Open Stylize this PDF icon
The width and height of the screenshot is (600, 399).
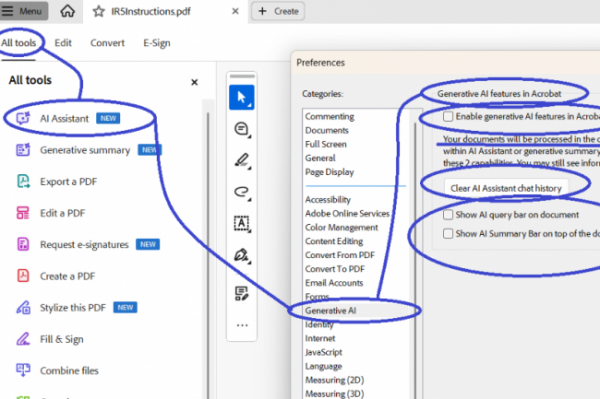click(23, 307)
